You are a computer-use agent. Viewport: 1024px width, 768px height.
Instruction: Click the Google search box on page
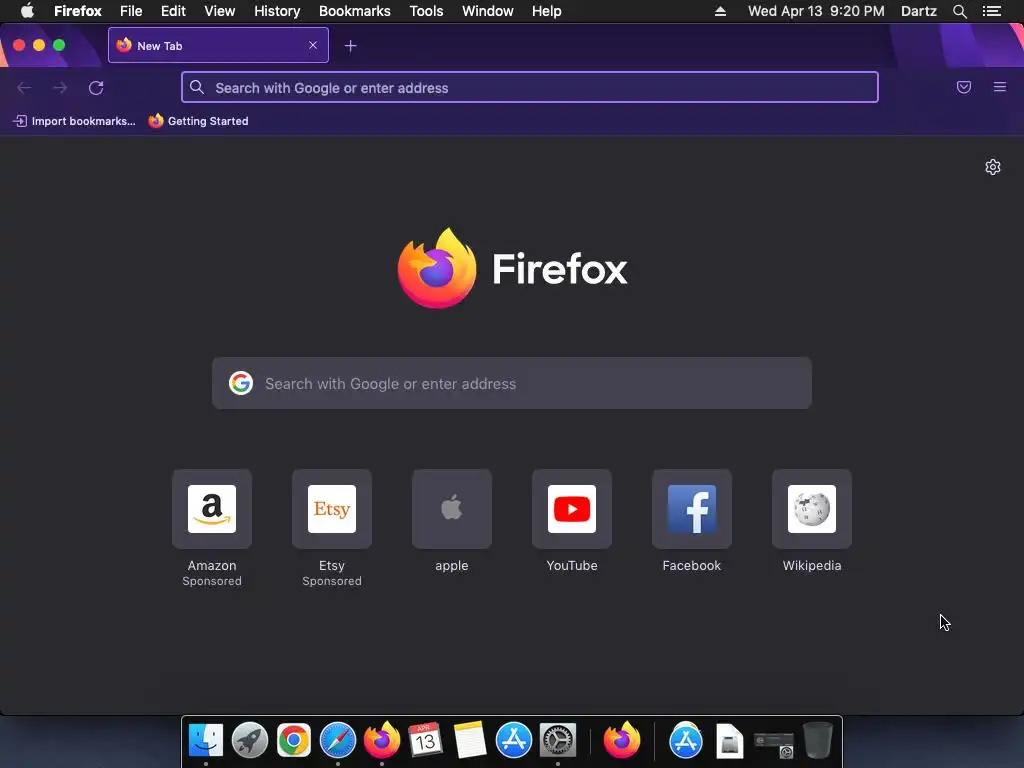[x=512, y=383]
